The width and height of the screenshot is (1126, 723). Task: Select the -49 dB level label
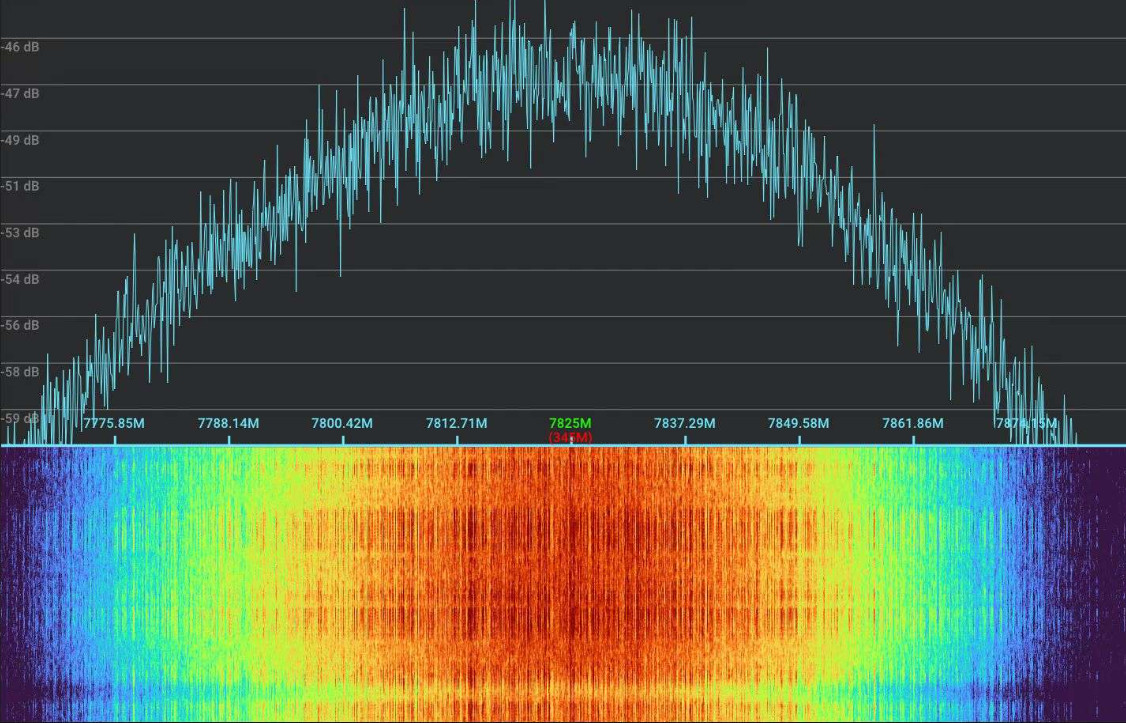(20, 140)
